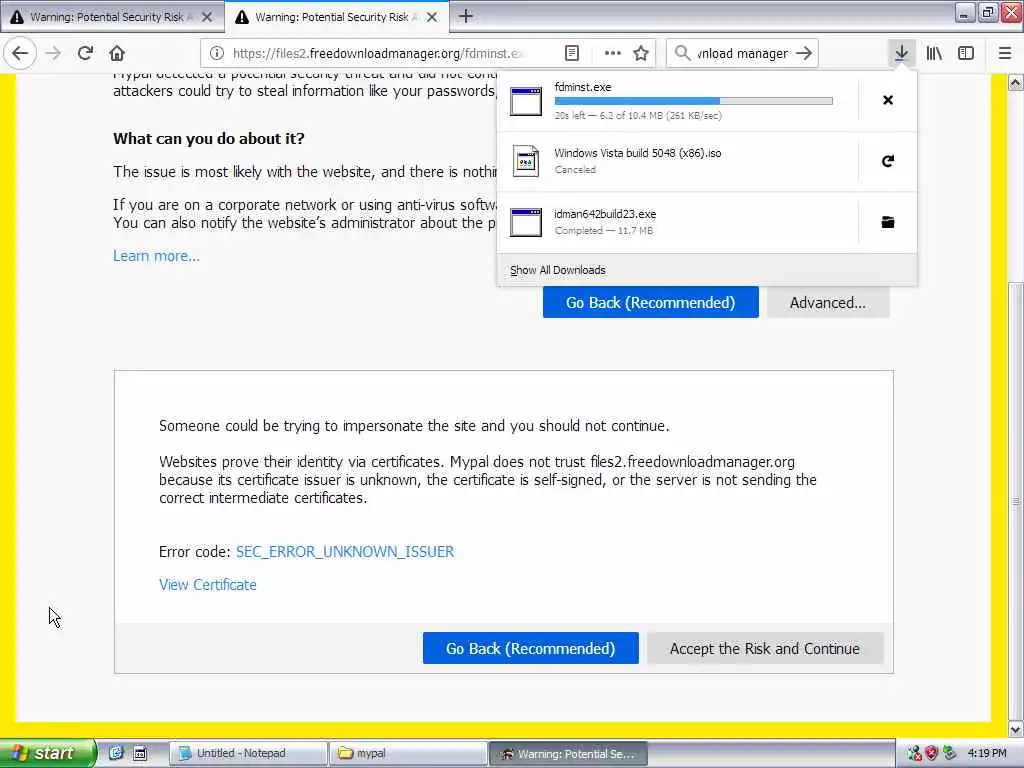Image resolution: width=1024 pixels, height=768 pixels.
Task: Open the hamburger application menu
Action: pos(1004,54)
